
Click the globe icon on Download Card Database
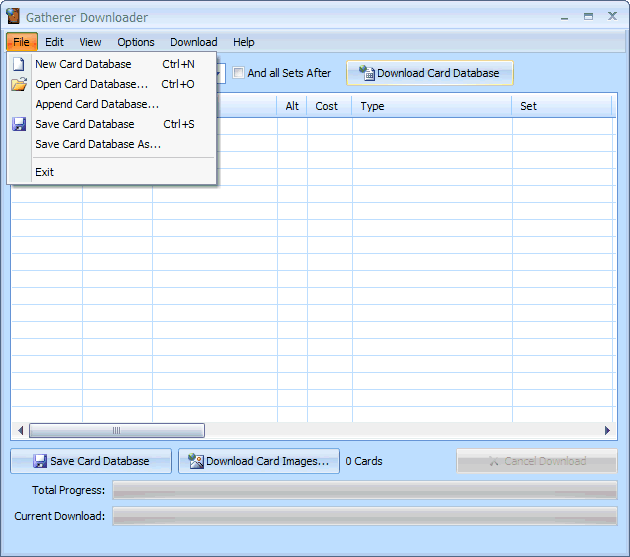[366, 73]
